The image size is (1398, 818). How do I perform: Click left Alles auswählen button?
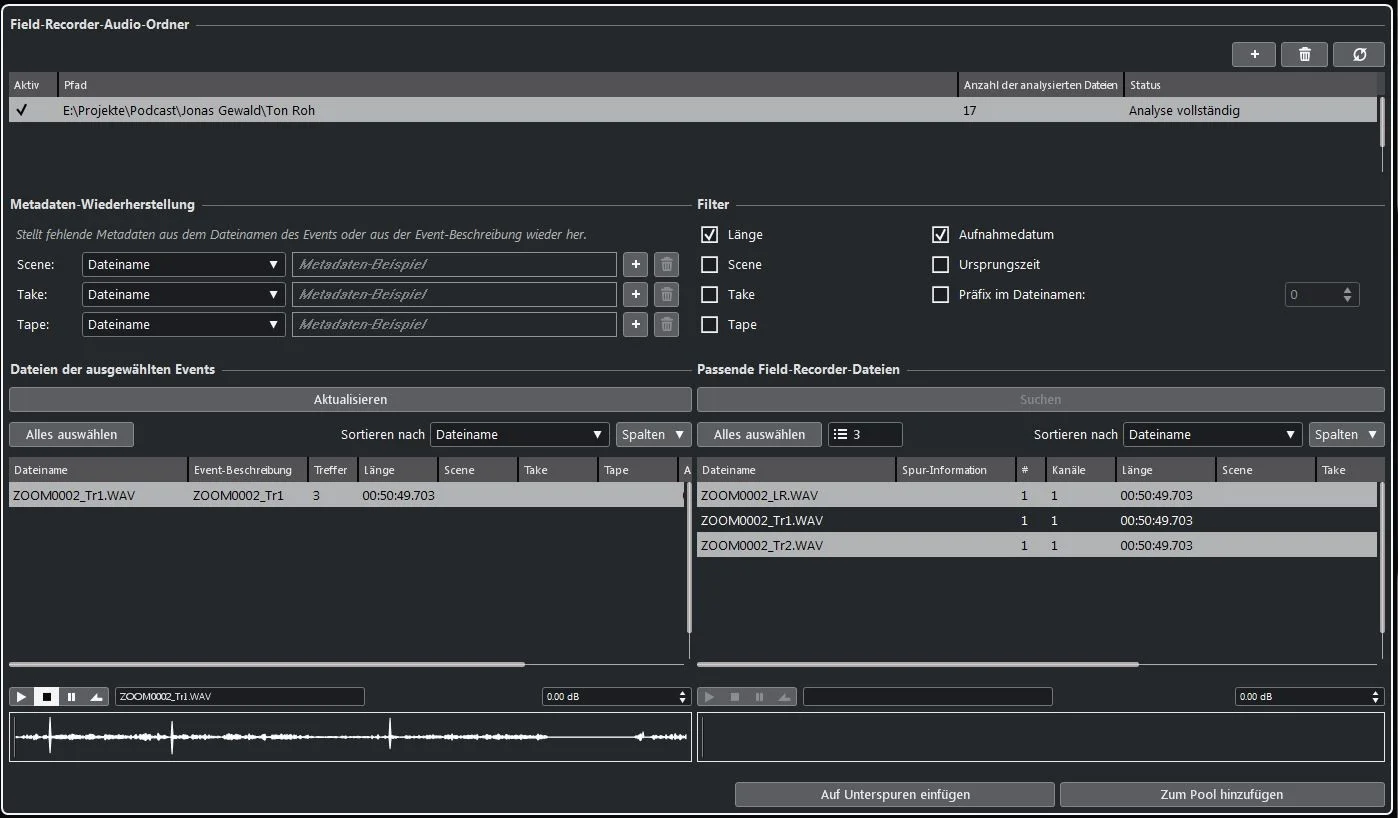[x=71, y=434]
